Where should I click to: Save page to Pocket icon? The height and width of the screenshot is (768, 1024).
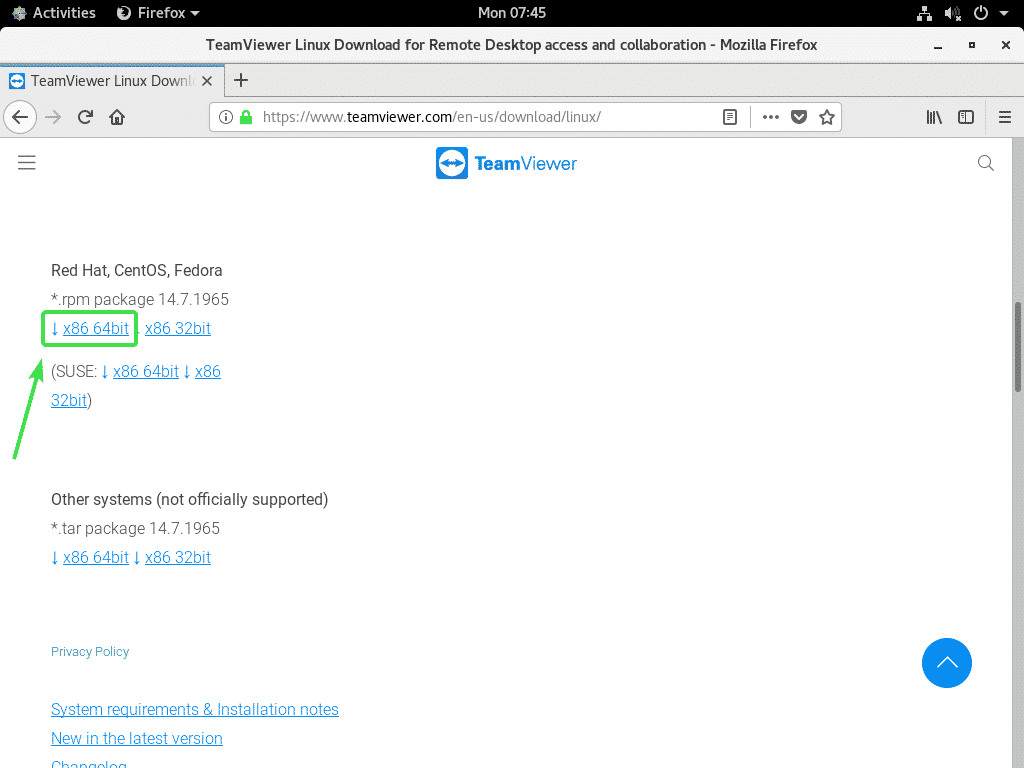point(799,117)
